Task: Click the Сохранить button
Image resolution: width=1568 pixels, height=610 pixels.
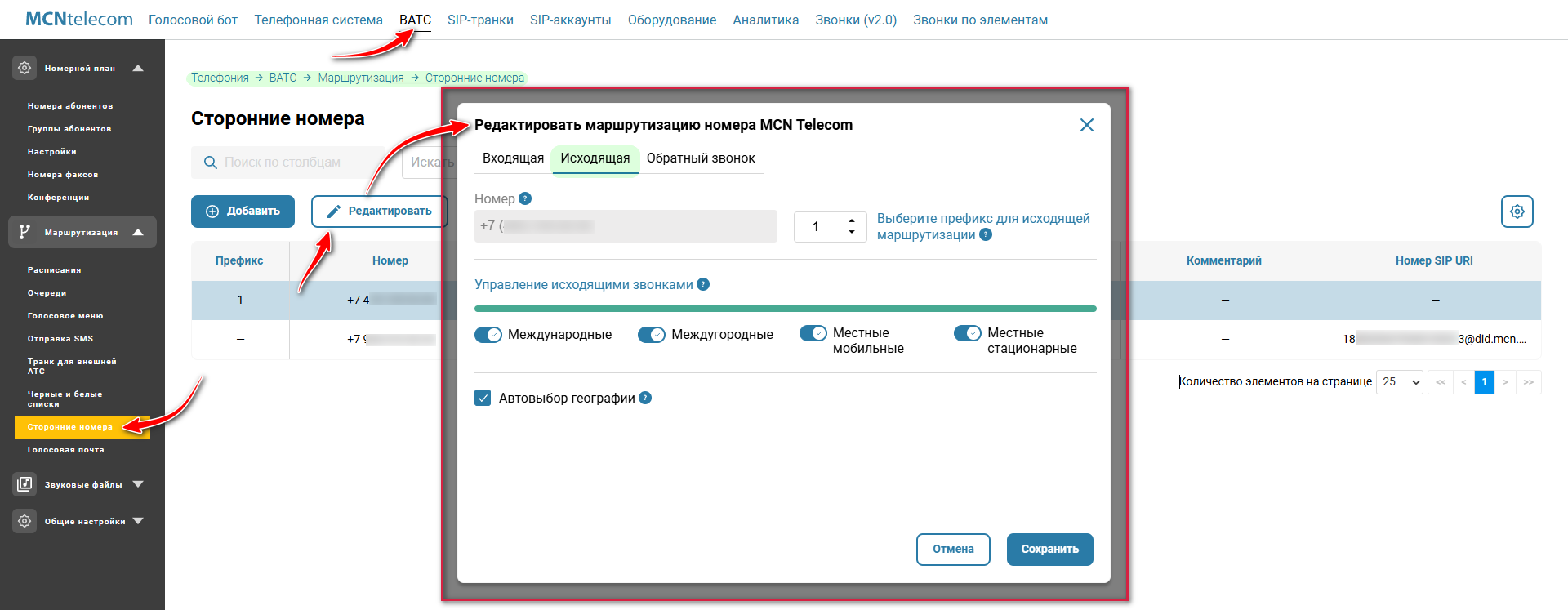Action: point(1049,550)
